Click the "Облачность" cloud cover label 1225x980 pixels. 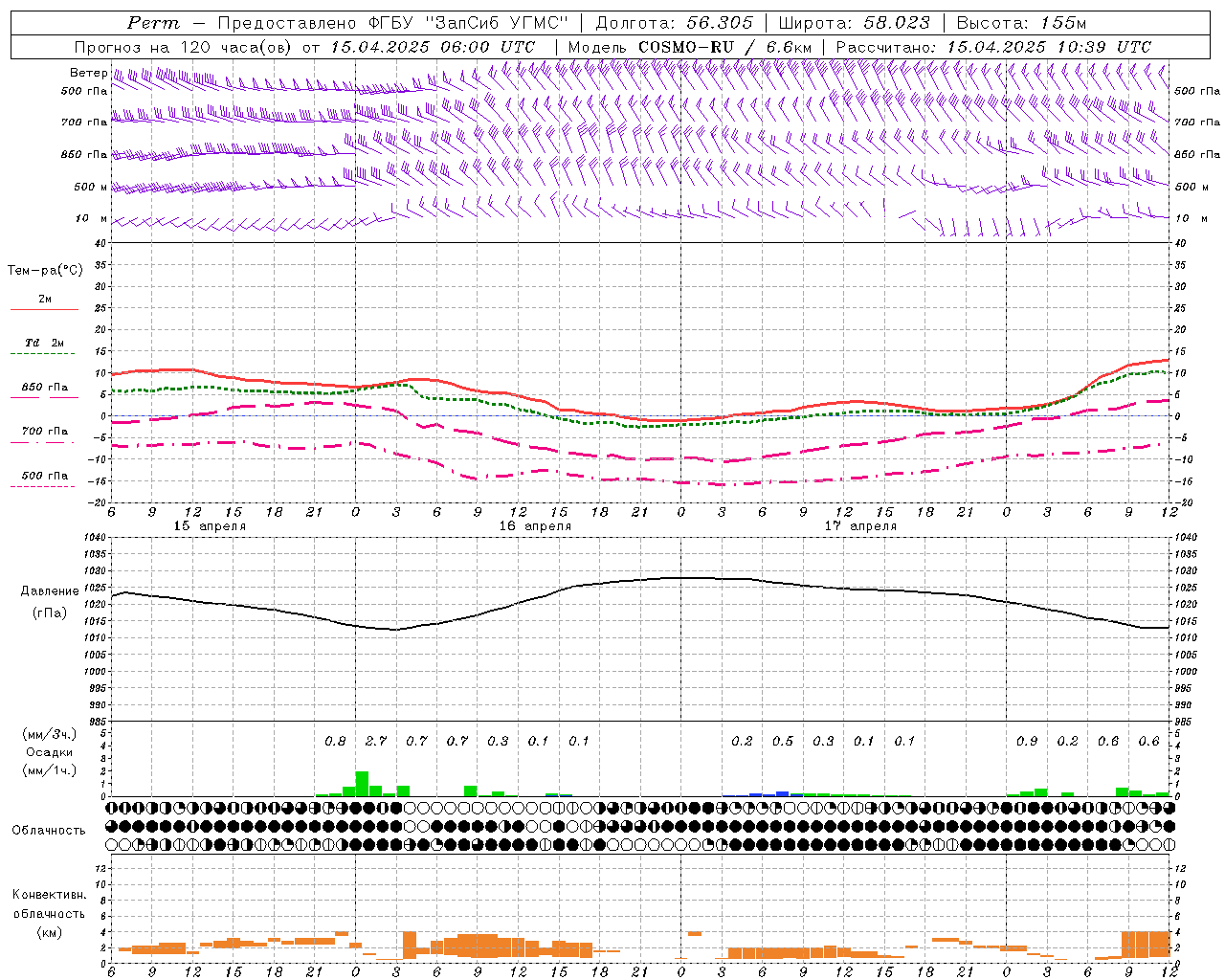[x=49, y=830]
